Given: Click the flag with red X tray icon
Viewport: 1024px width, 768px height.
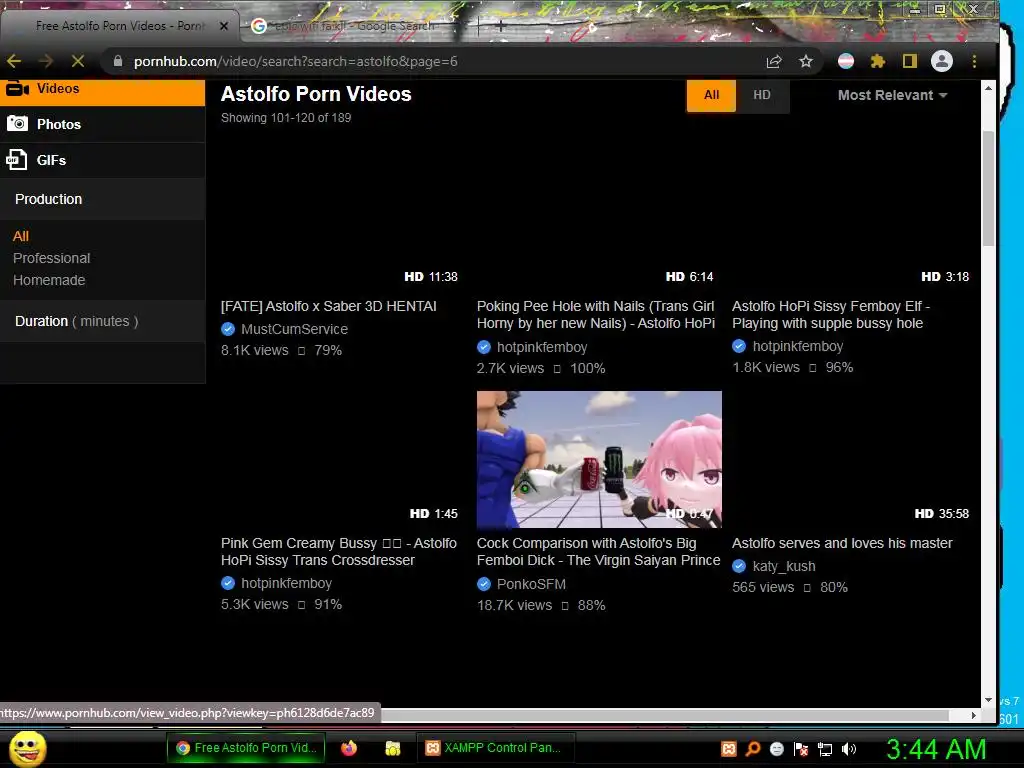Looking at the screenshot, I should click(x=801, y=749).
